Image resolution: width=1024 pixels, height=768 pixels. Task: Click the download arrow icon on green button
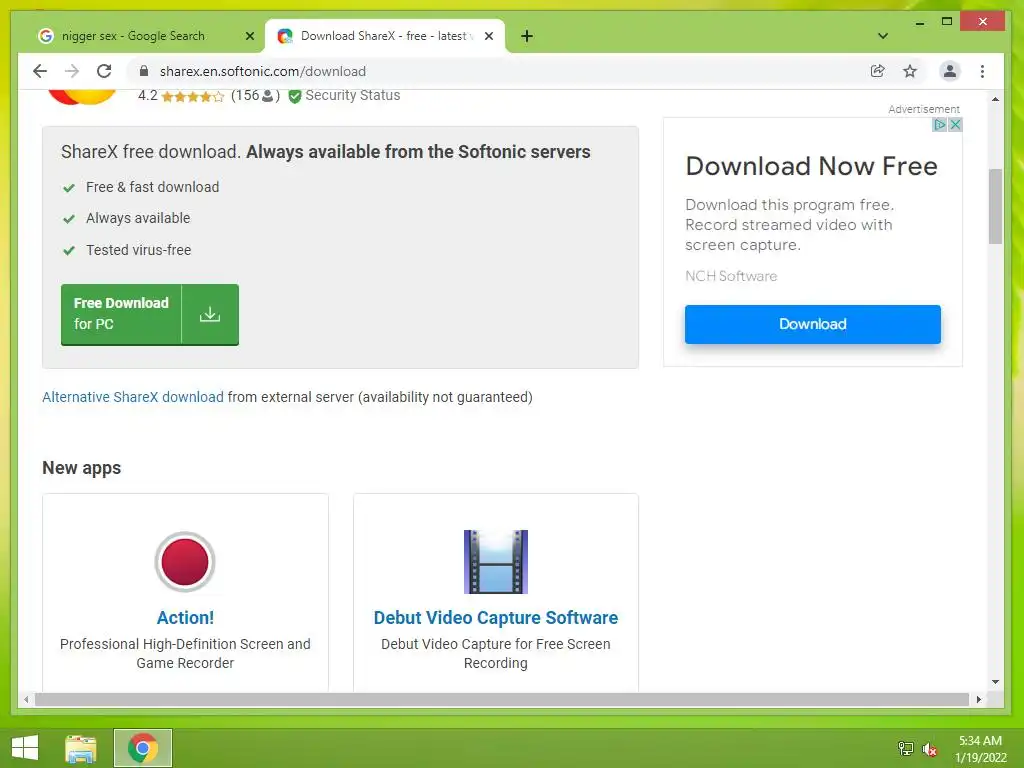(x=210, y=314)
